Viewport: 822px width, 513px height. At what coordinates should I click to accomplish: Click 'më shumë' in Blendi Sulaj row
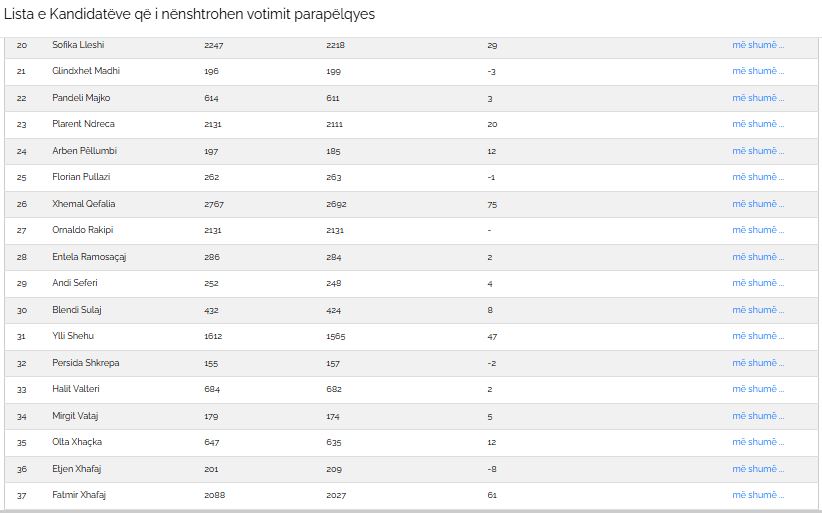click(758, 310)
